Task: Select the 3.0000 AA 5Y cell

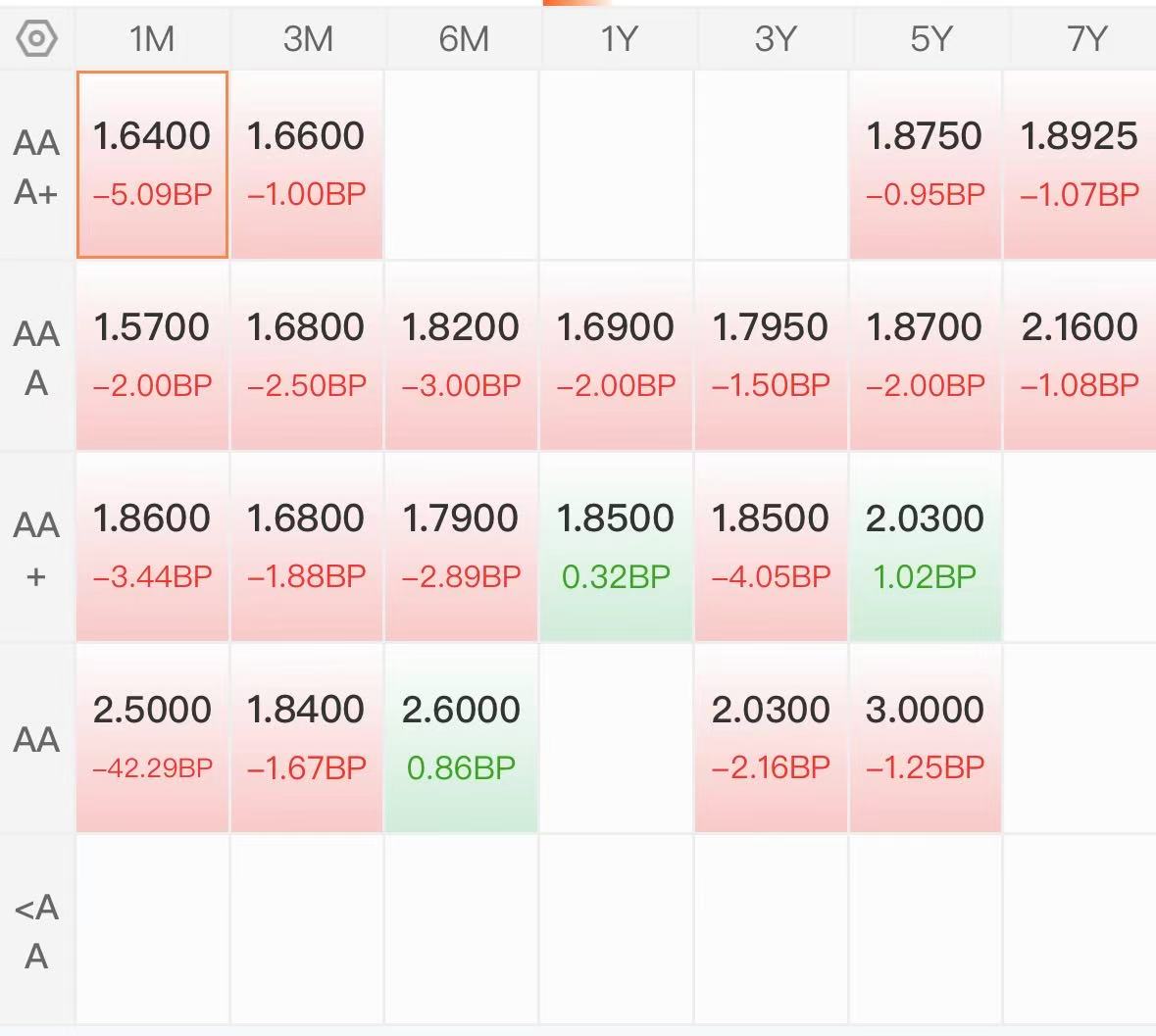Action: tap(926, 738)
